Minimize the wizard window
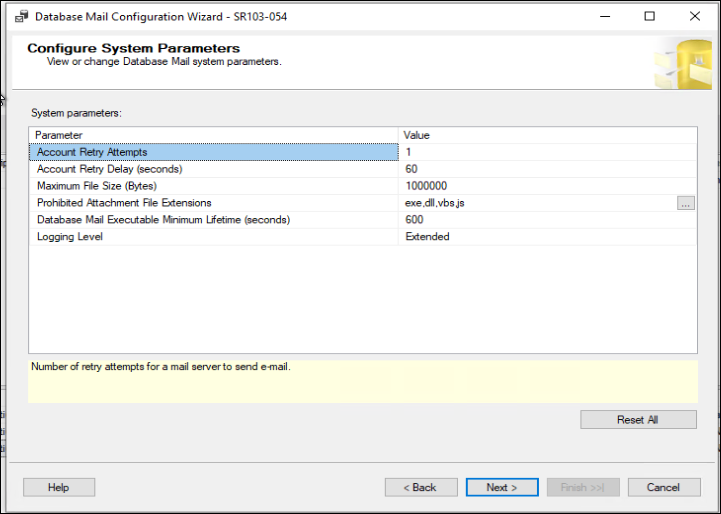The height and width of the screenshot is (514, 721). (x=605, y=16)
